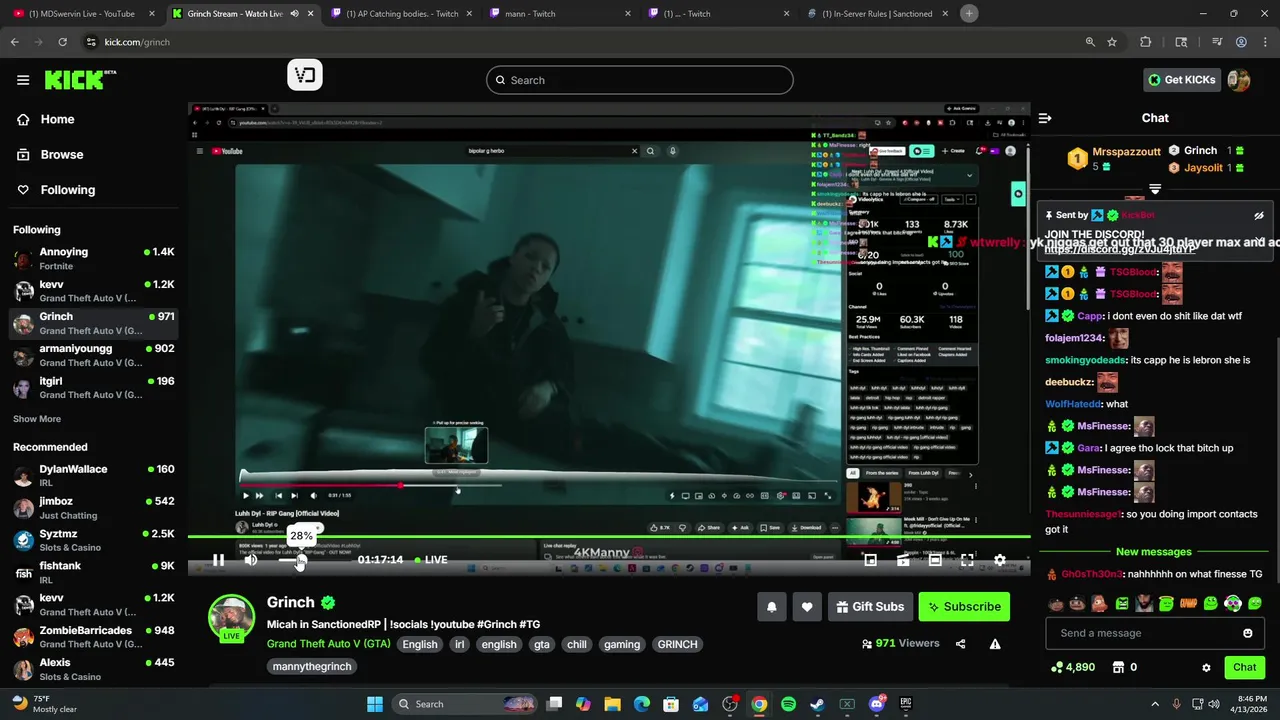1280x720 pixels.
Task: Report the stream via warning icon
Action: [995, 644]
